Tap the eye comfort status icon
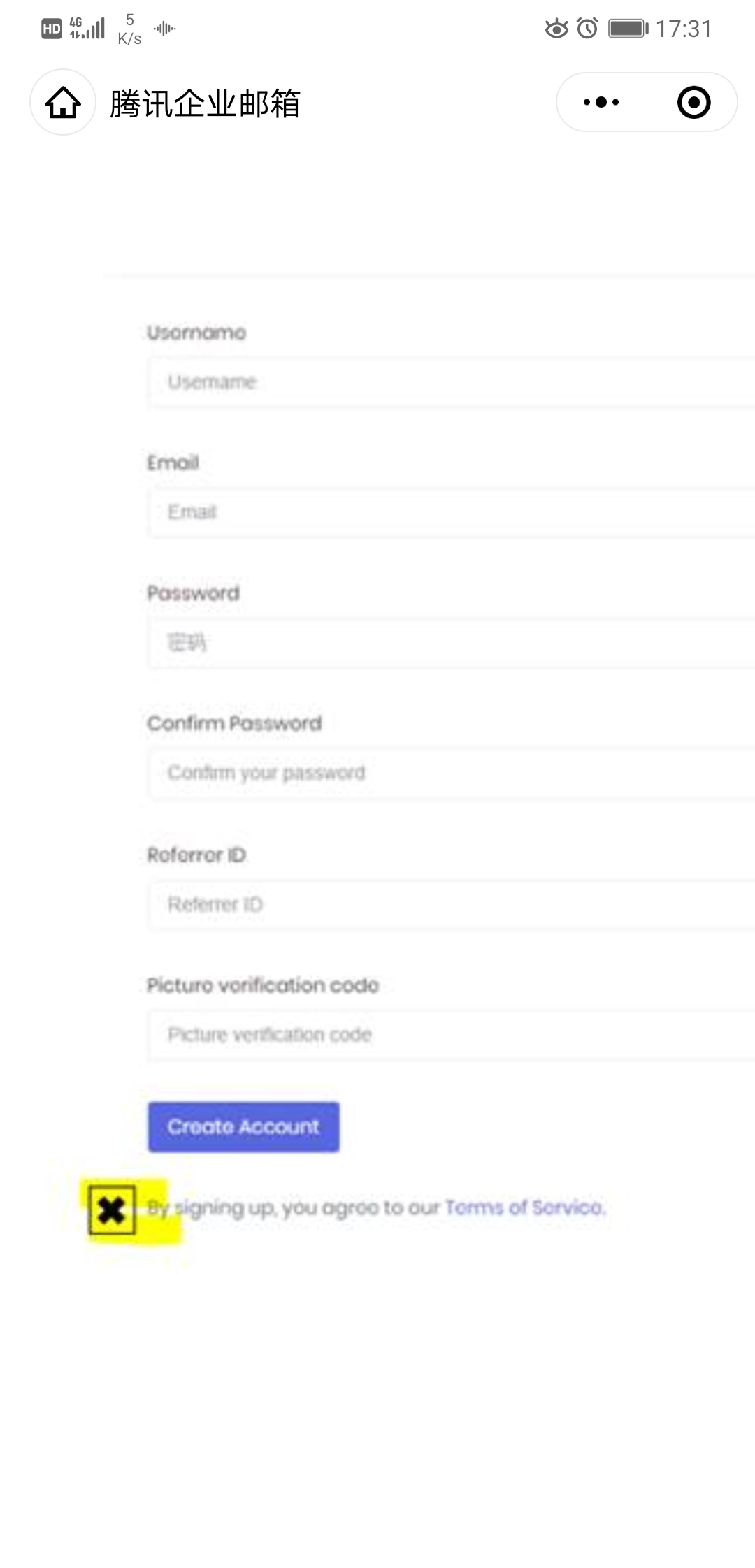755x1568 pixels. point(556,29)
